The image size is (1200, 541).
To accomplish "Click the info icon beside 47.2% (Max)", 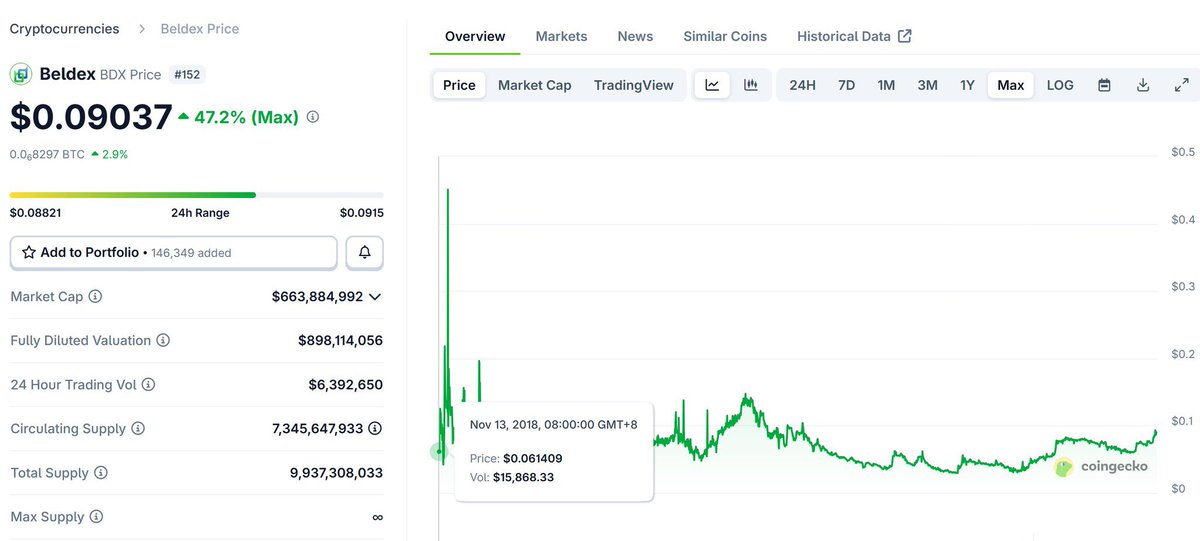I will tap(313, 117).
